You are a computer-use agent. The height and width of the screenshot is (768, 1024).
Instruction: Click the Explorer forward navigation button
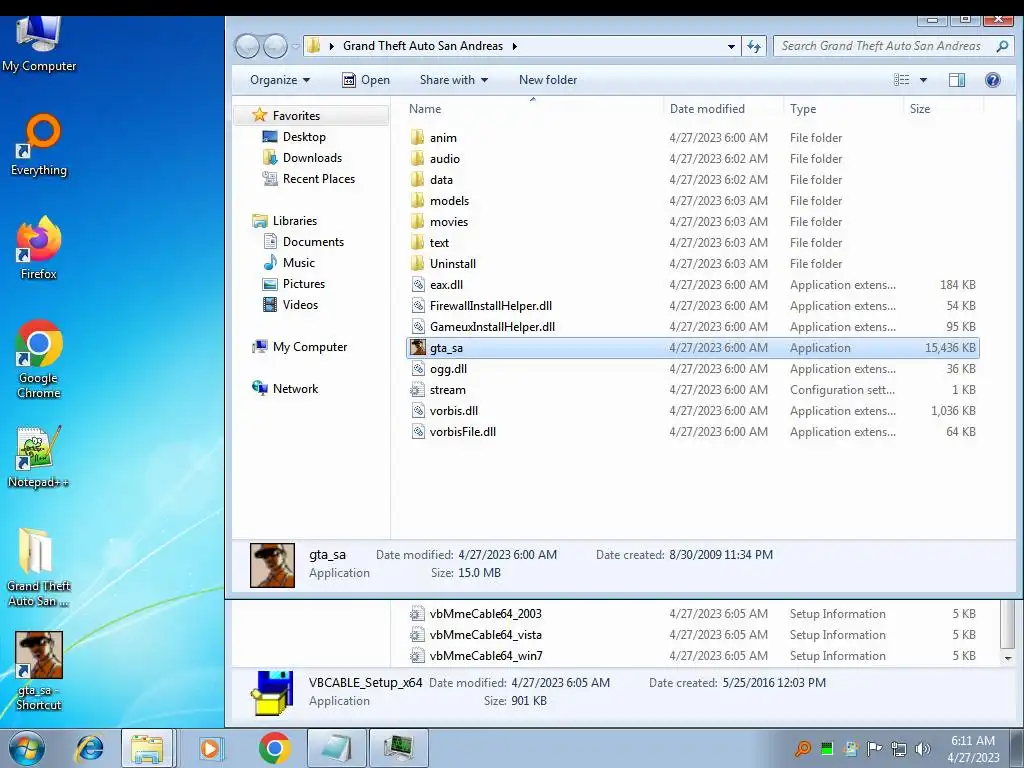pyautogui.click(x=275, y=46)
